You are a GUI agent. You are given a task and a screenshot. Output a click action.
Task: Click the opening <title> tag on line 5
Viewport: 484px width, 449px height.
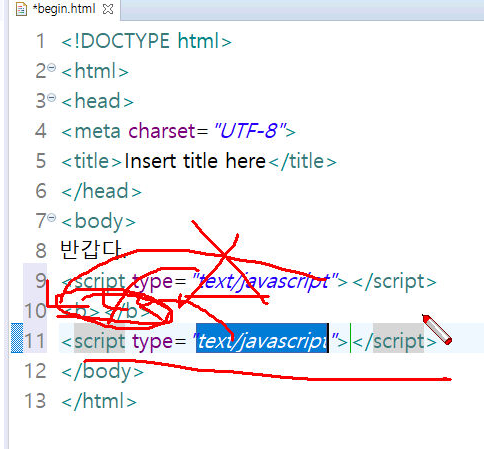(x=92, y=161)
